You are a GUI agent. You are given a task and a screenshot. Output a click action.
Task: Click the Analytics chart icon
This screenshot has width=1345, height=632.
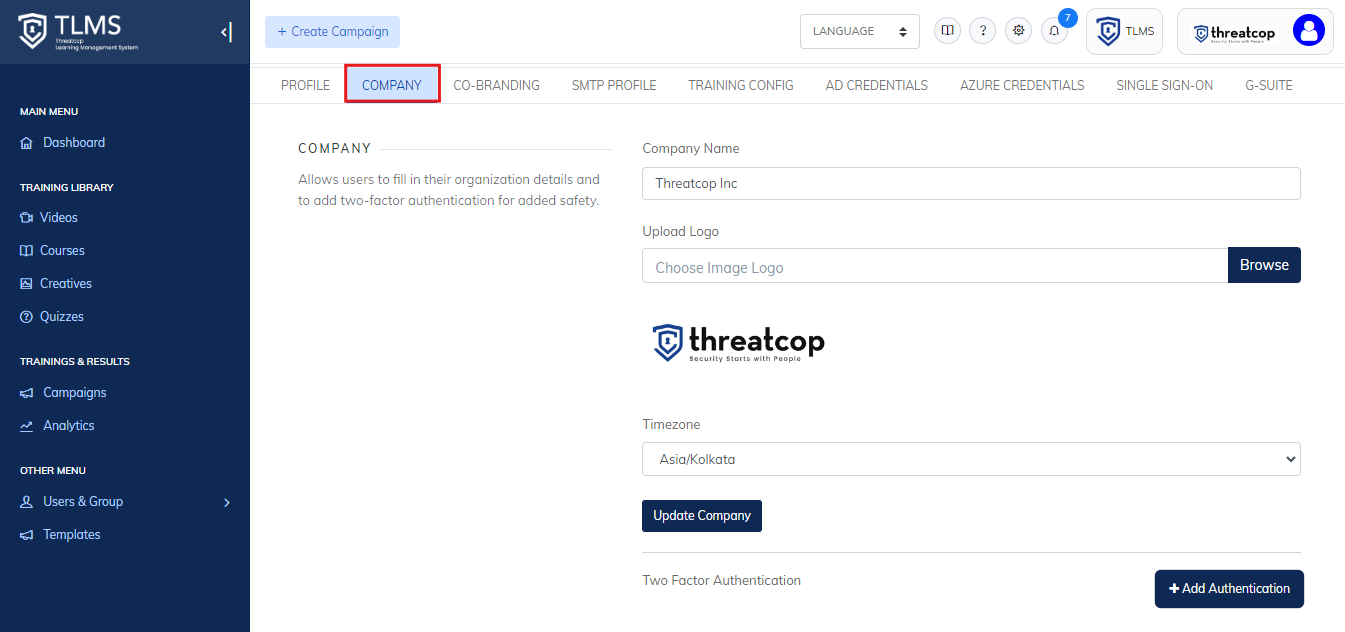(26, 426)
